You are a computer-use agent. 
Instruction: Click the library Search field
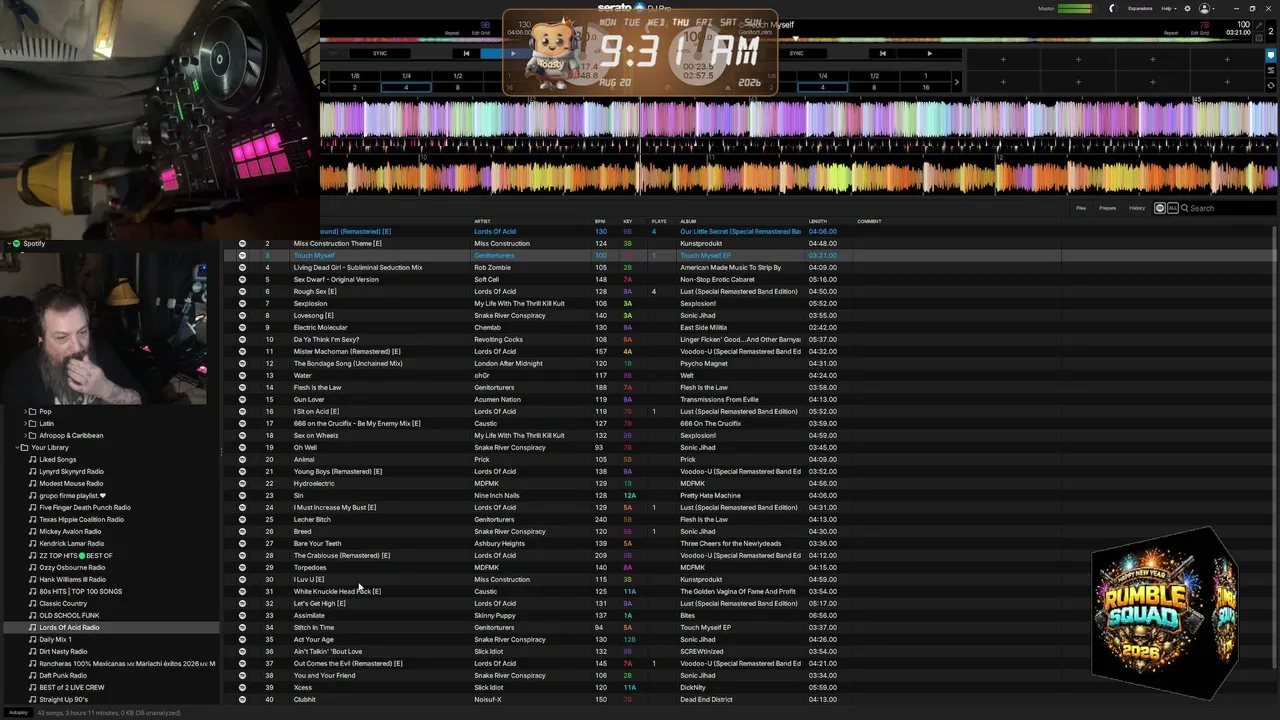coord(1228,208)
